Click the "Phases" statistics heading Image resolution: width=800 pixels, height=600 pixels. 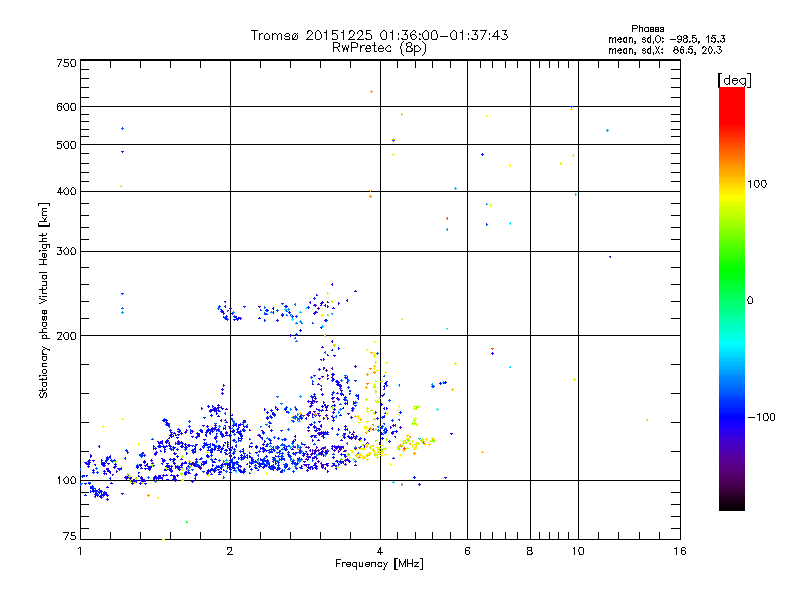pos(647,29)
